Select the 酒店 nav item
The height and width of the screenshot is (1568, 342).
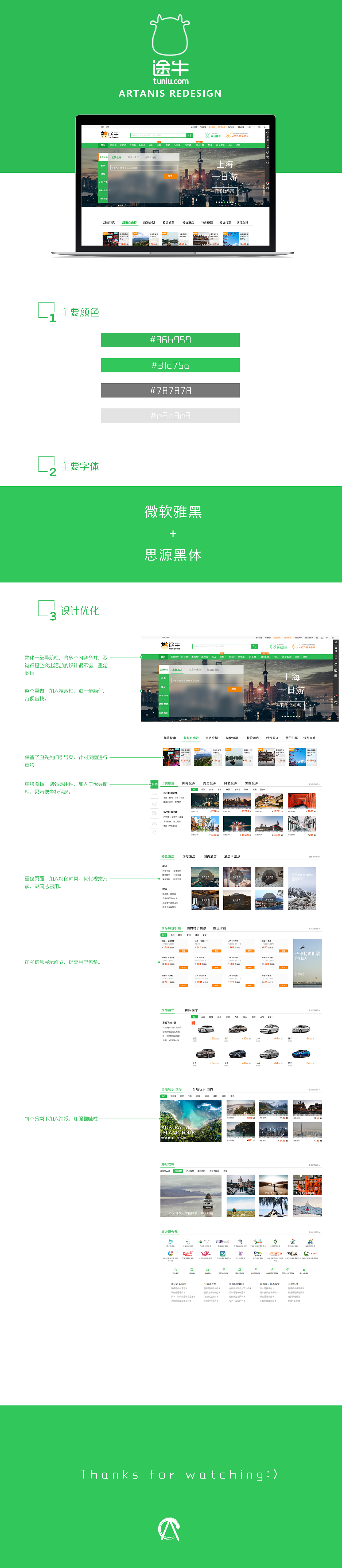pos(214,657)
